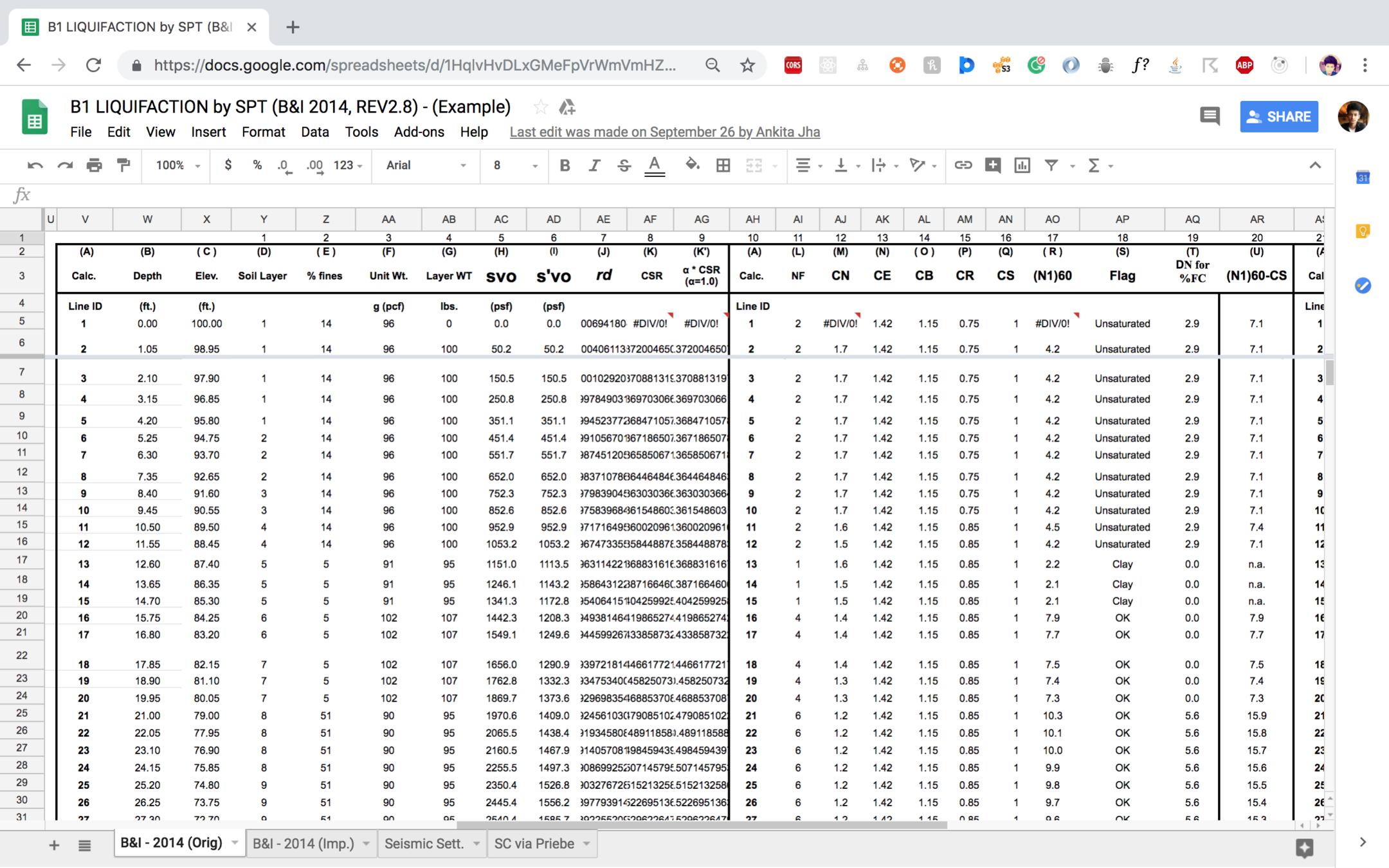The image size is (1389, 868).
Task: Click the paint format icon
Action: coord(123,166)
